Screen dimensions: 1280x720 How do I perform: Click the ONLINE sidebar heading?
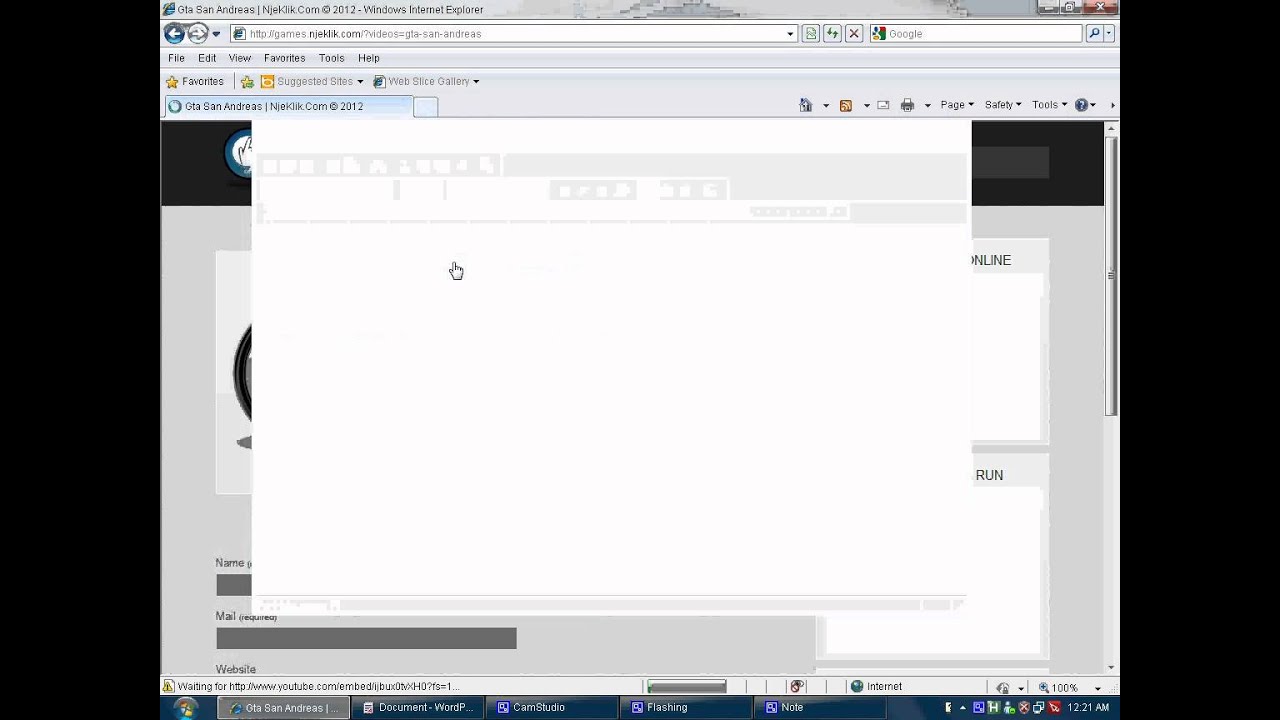991,260
